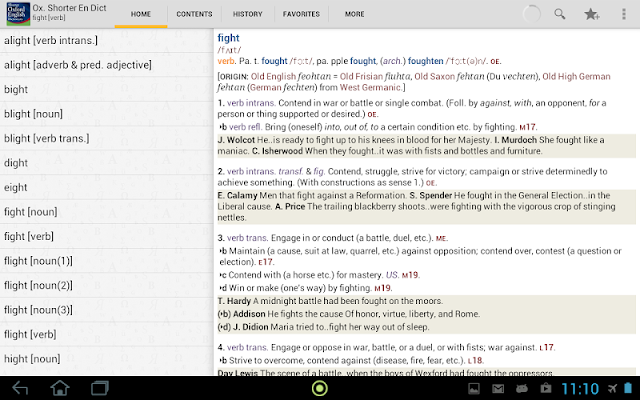640x400 pixels.
Task: Select the 'eight' word entry
Action: tap(107, 187)
